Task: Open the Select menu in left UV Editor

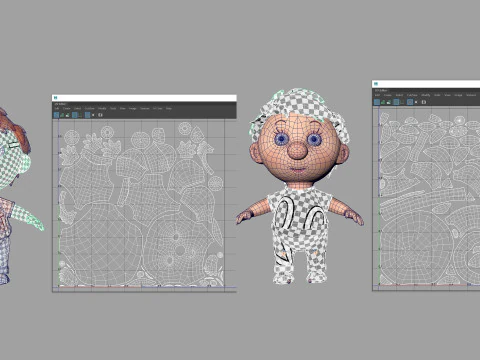Action: 77,108
